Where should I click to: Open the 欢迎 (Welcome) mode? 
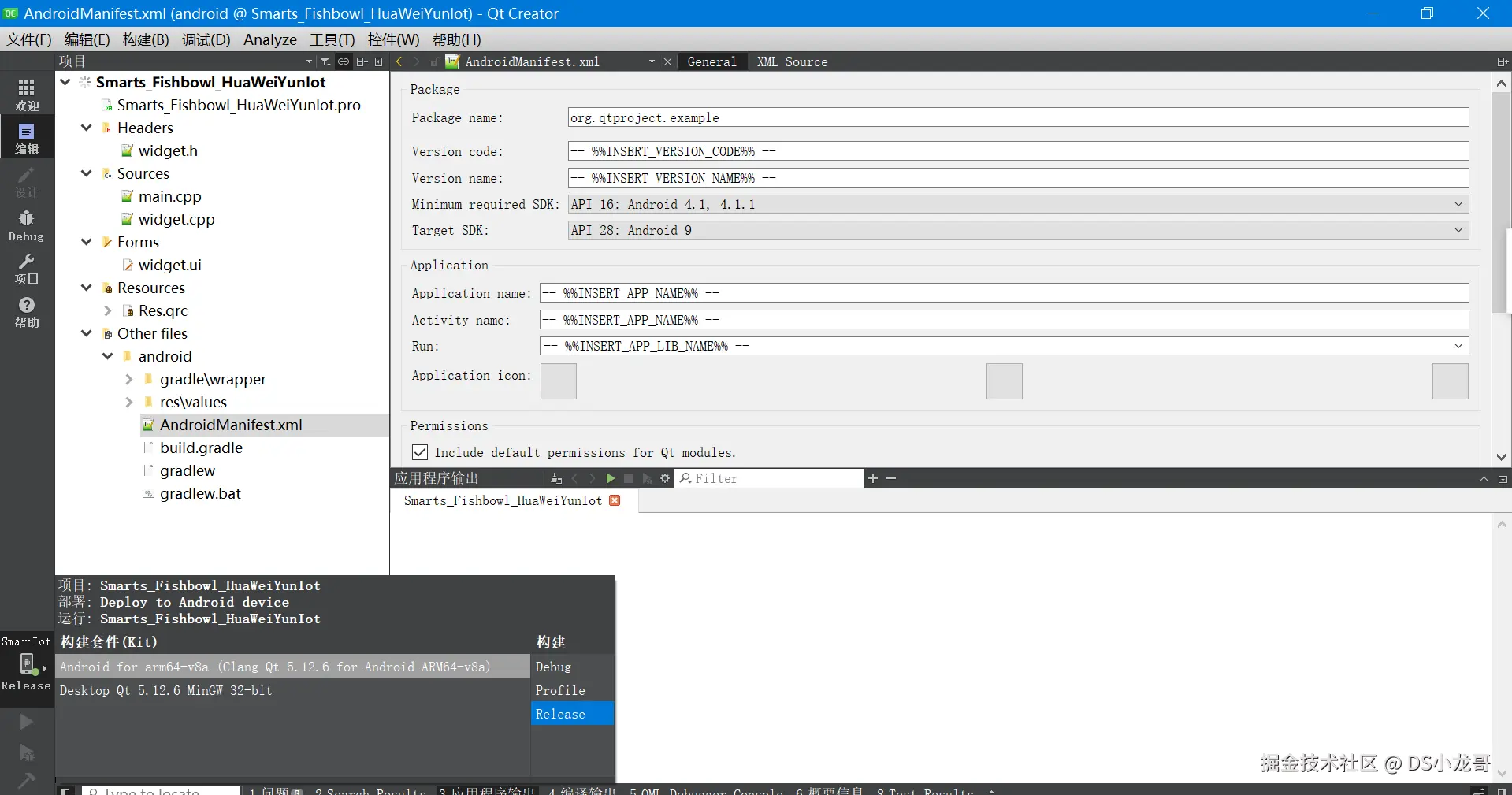[27, 95]
